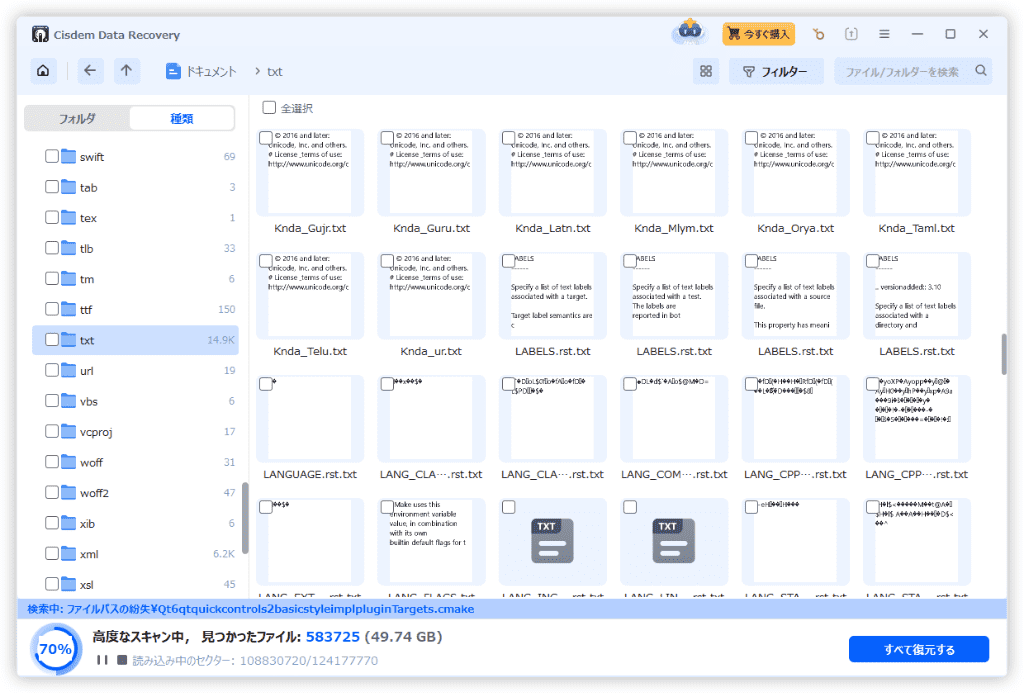Check the xml folder checkbox
The image size is (1024, 693).
pyautogui.click(x=52, y=553)
